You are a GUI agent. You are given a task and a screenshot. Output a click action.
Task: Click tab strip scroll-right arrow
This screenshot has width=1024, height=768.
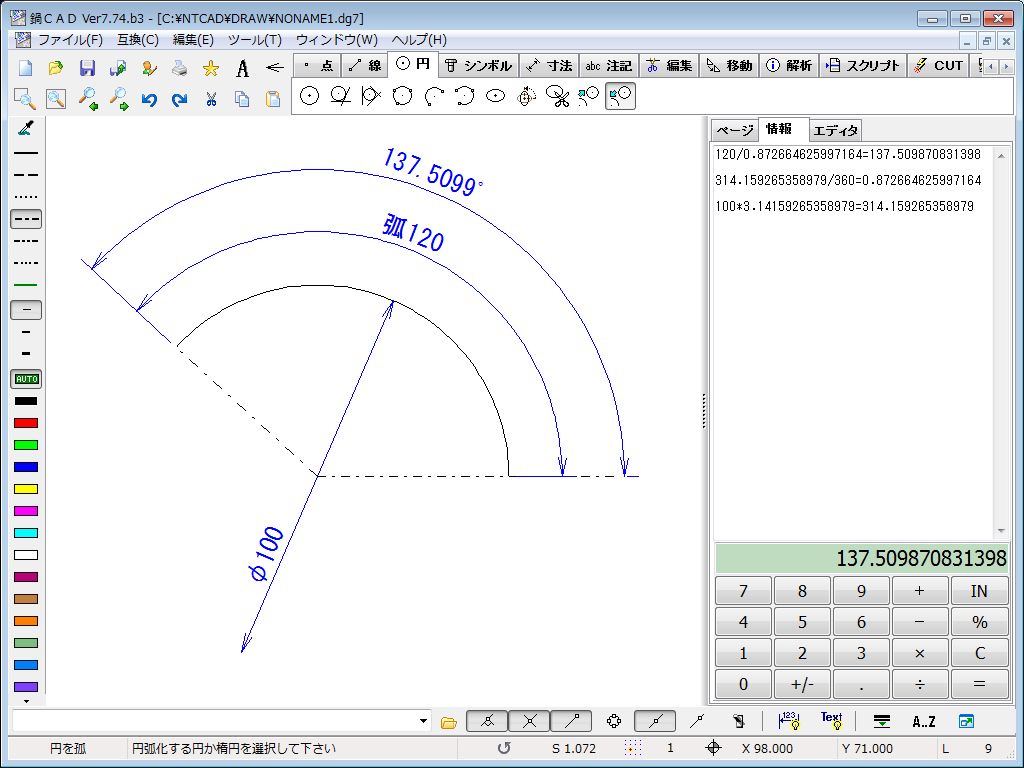pyautogui.click(x=1006, y=66)
